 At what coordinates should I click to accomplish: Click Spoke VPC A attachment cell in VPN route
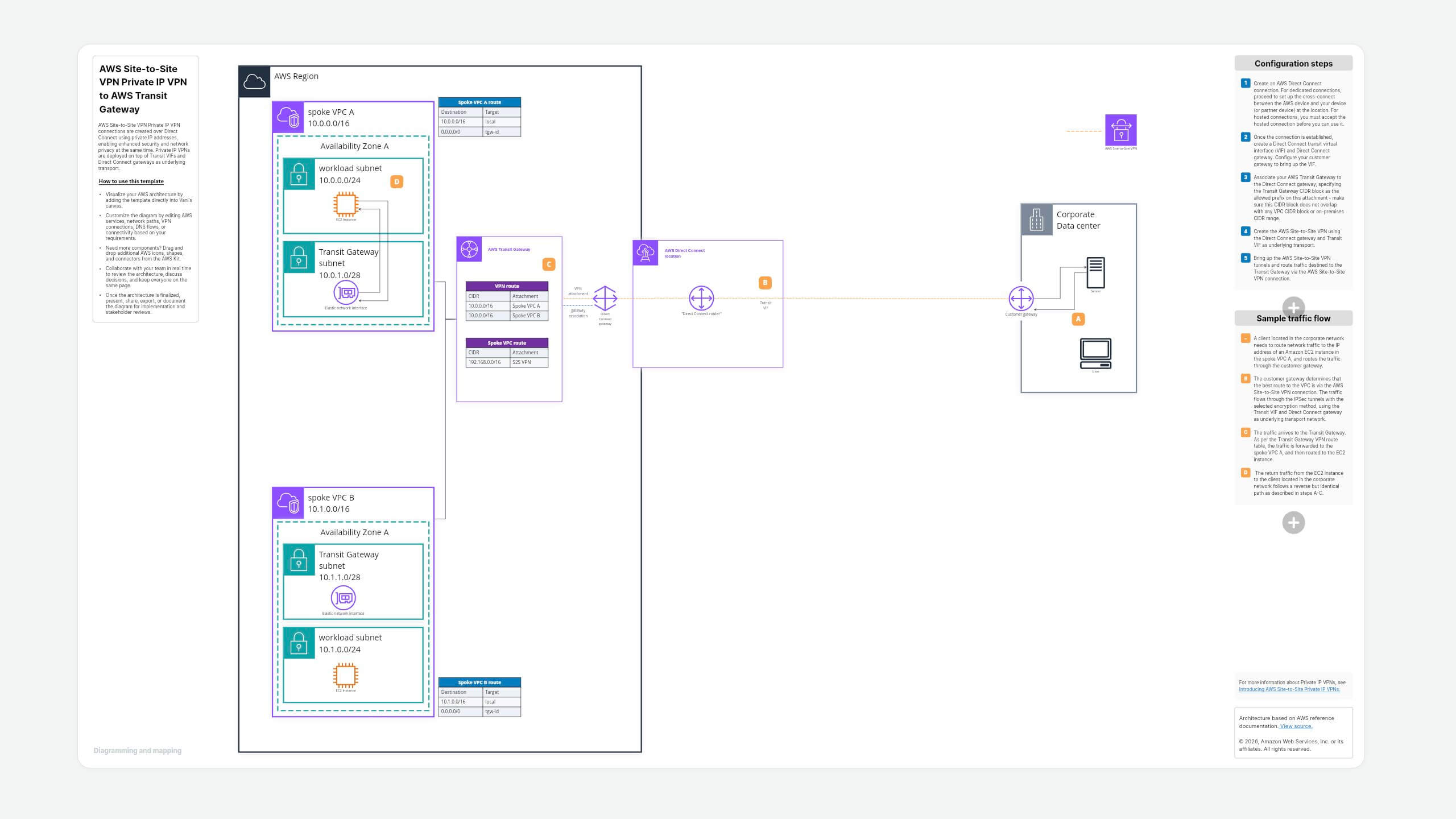tap(529, 306)
